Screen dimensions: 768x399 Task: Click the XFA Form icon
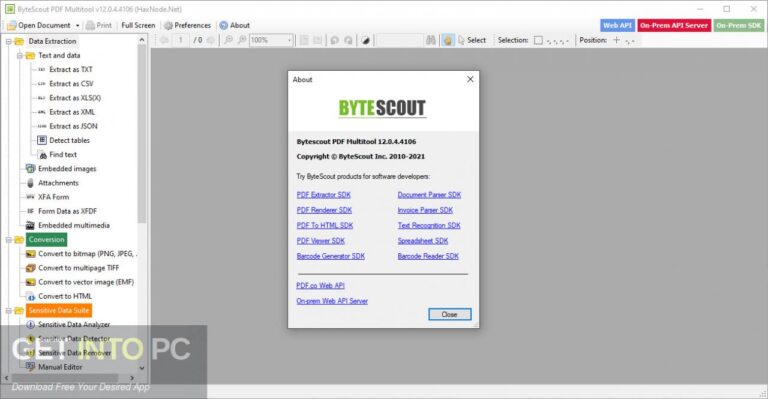click(x=30, y=197)
